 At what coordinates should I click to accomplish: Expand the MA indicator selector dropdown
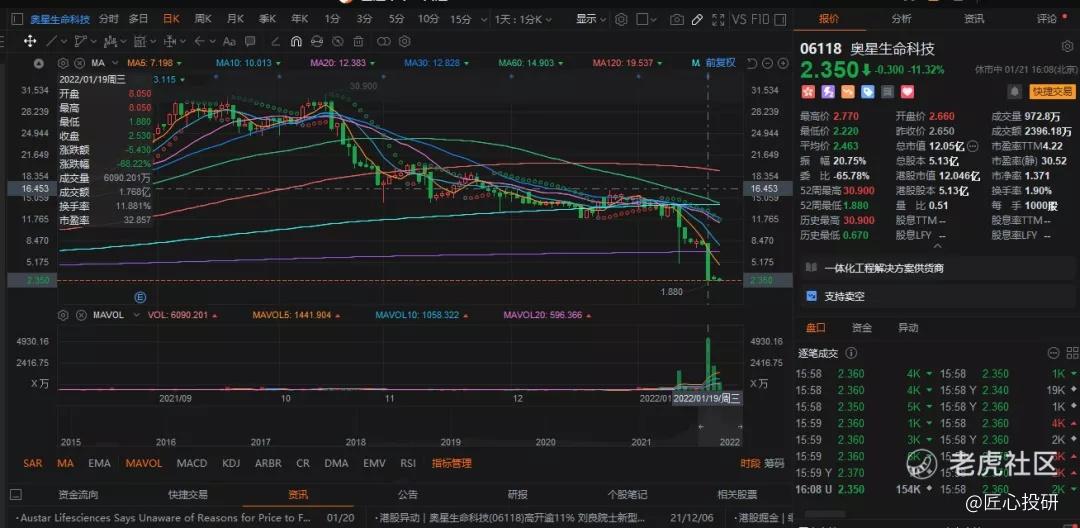click(x=116, y=63)
